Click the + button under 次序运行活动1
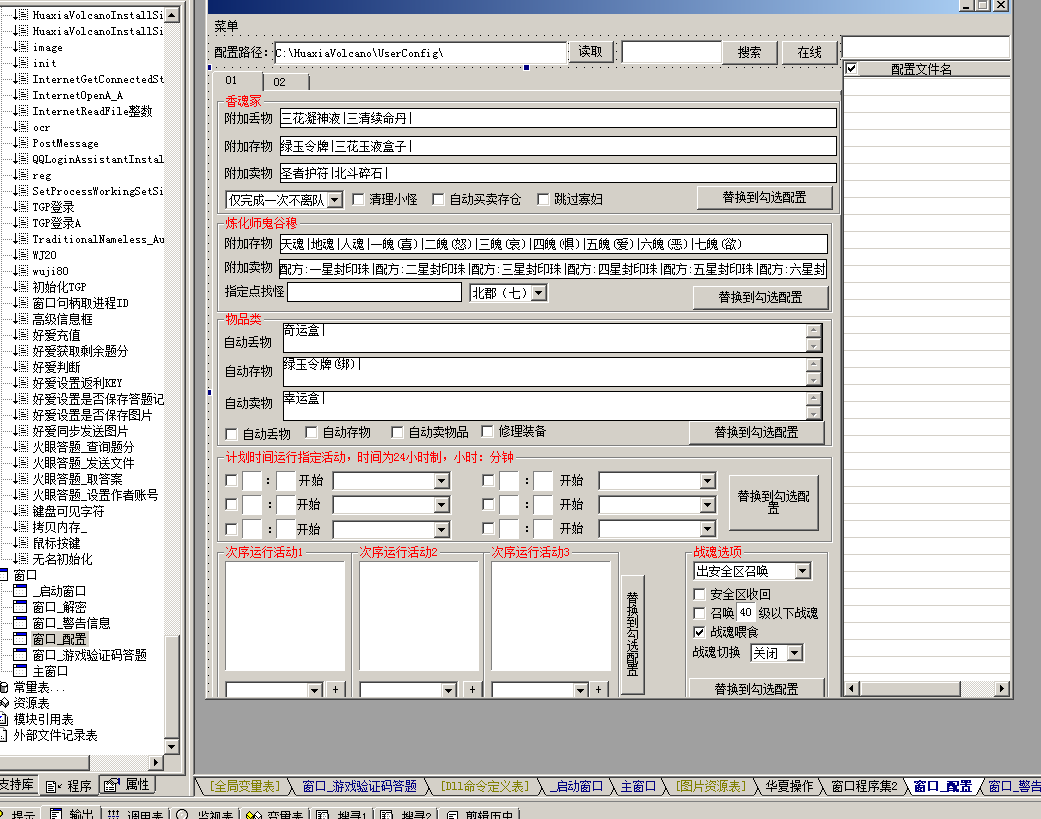The width and height of the screenshot is (1041, 819). pos(335,690)
